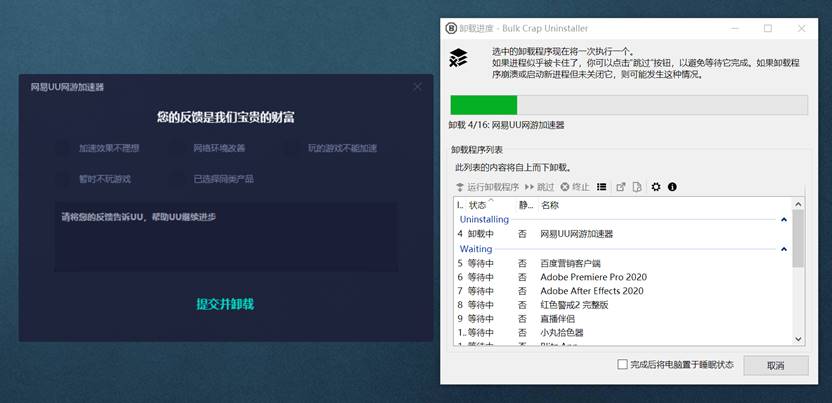
Task: Click the 终止 terminate button
Action: tap(575, 187)
